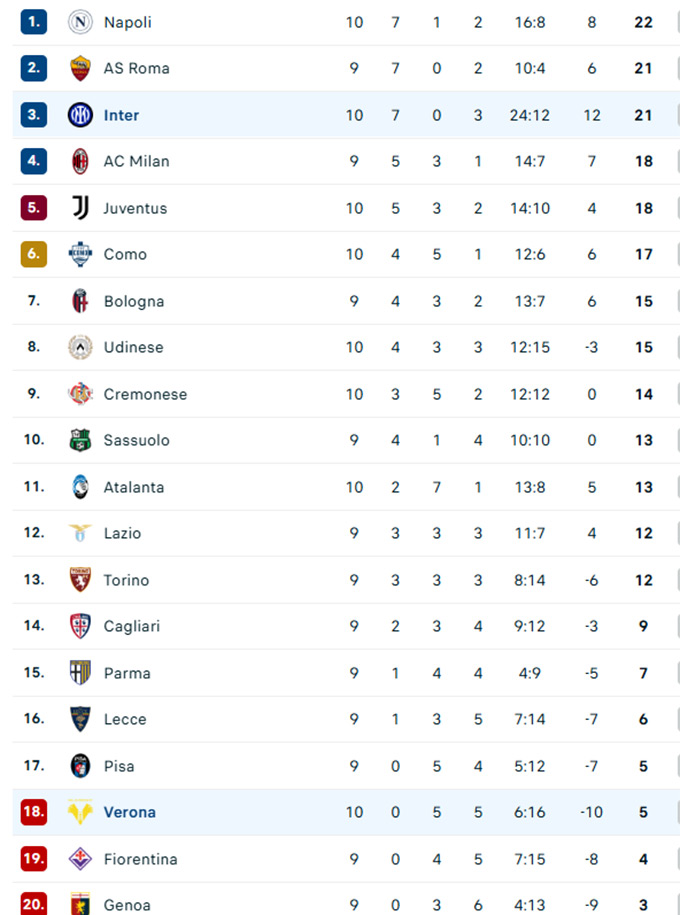Open the Torino team link
The height and width of the screenshot is (915, 680).
126,580
